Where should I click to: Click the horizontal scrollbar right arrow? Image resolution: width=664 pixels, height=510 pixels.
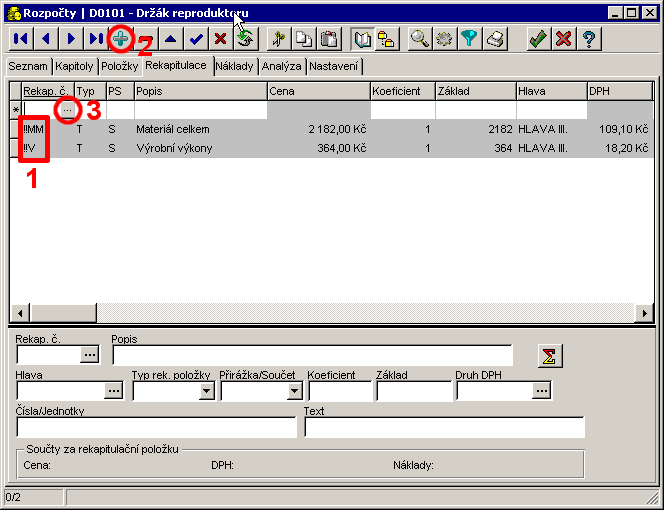click(x=645, y=313)
